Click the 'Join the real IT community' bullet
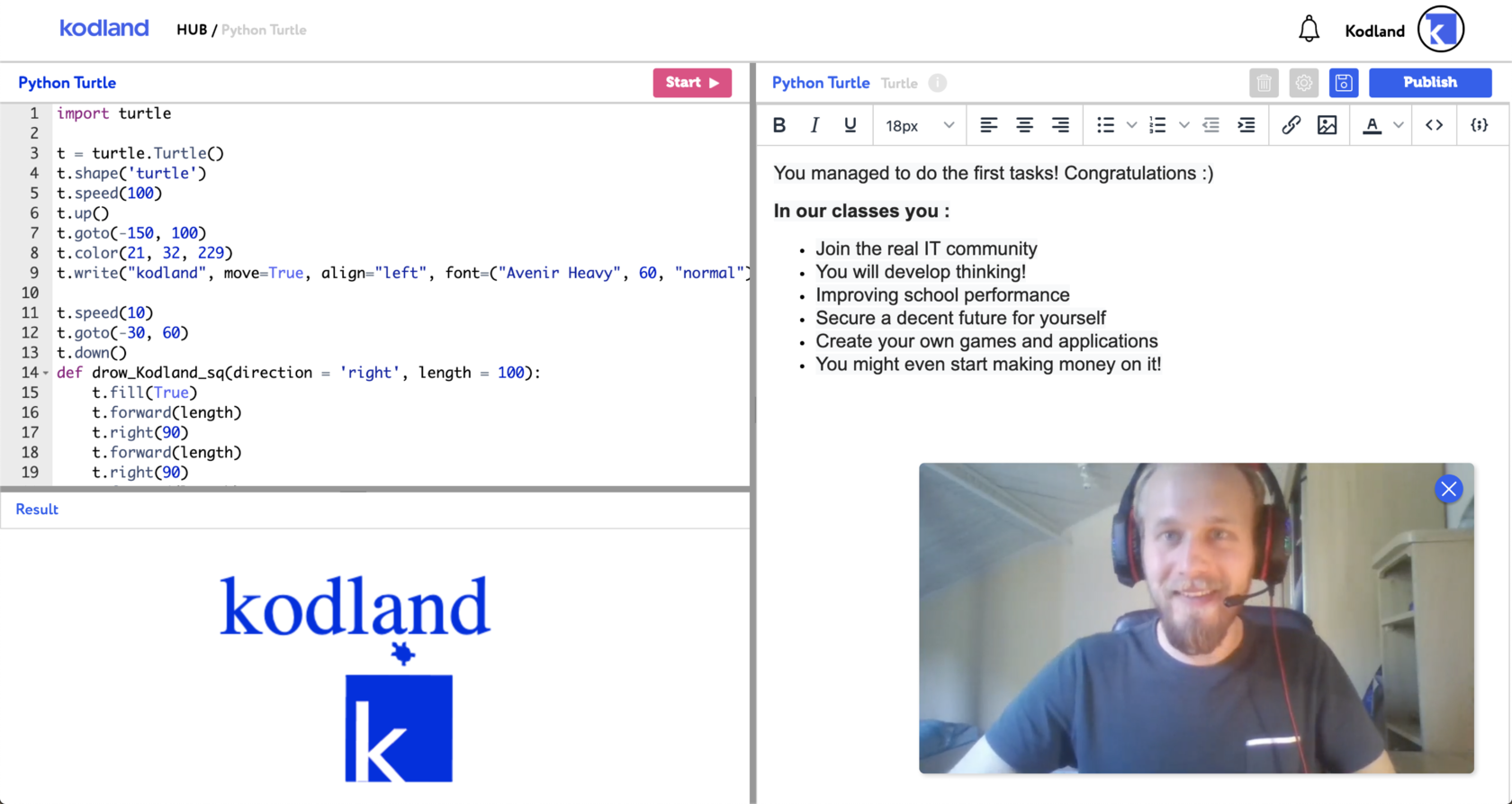Screen dimensions: 1512x804 tap(926, 248)
